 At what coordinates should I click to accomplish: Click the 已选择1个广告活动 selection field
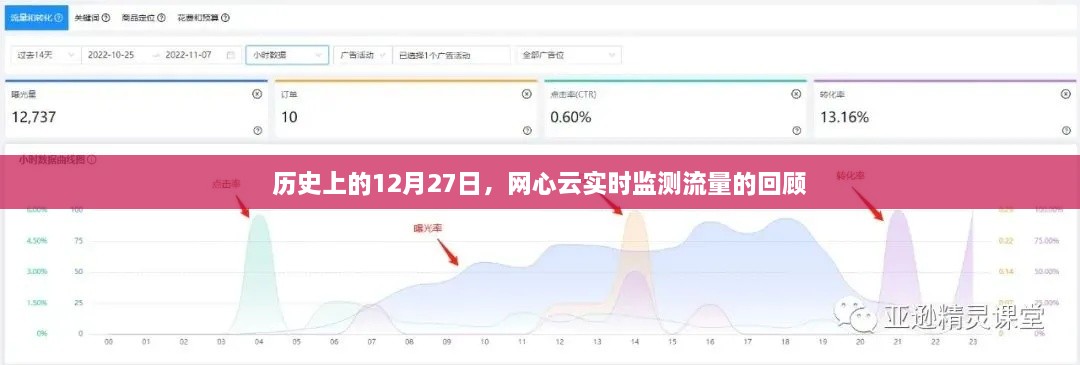451,55
